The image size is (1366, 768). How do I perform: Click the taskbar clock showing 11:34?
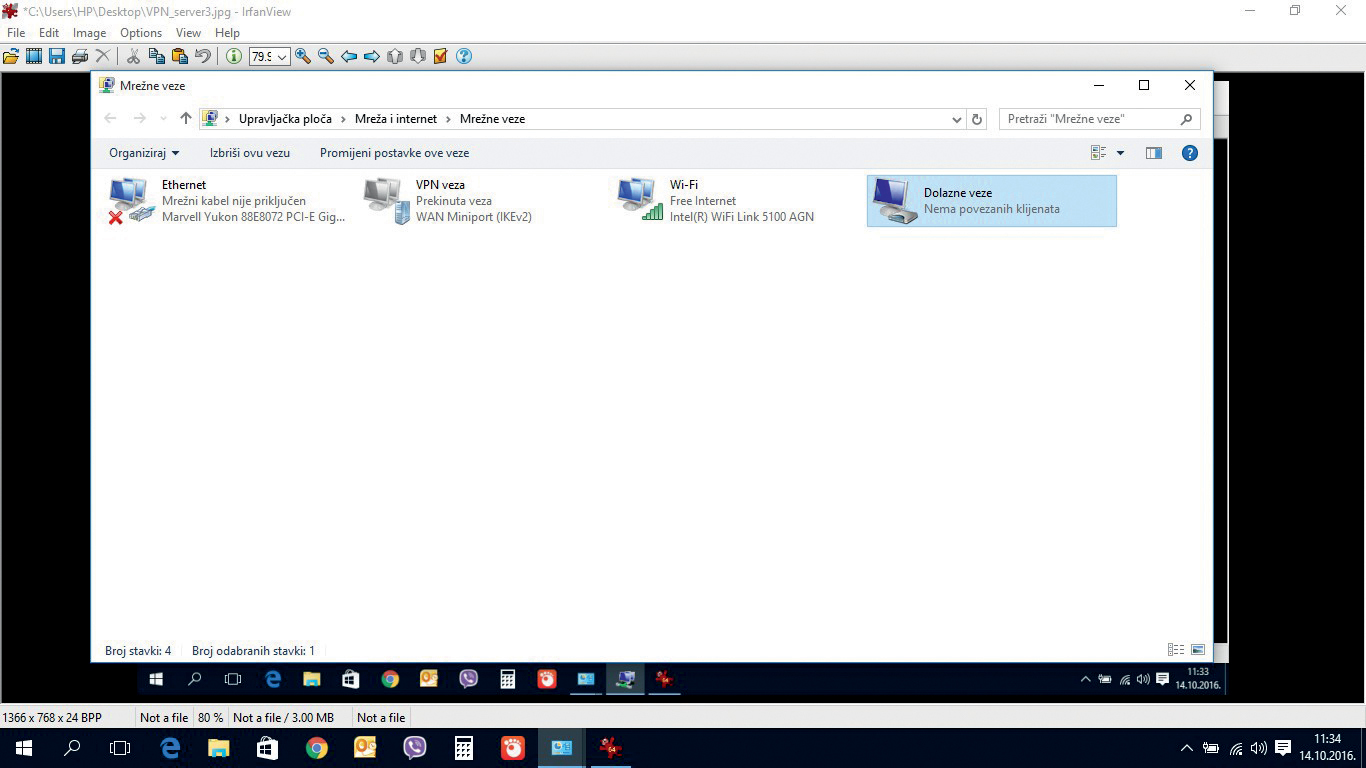click(x=1327, y=747)
